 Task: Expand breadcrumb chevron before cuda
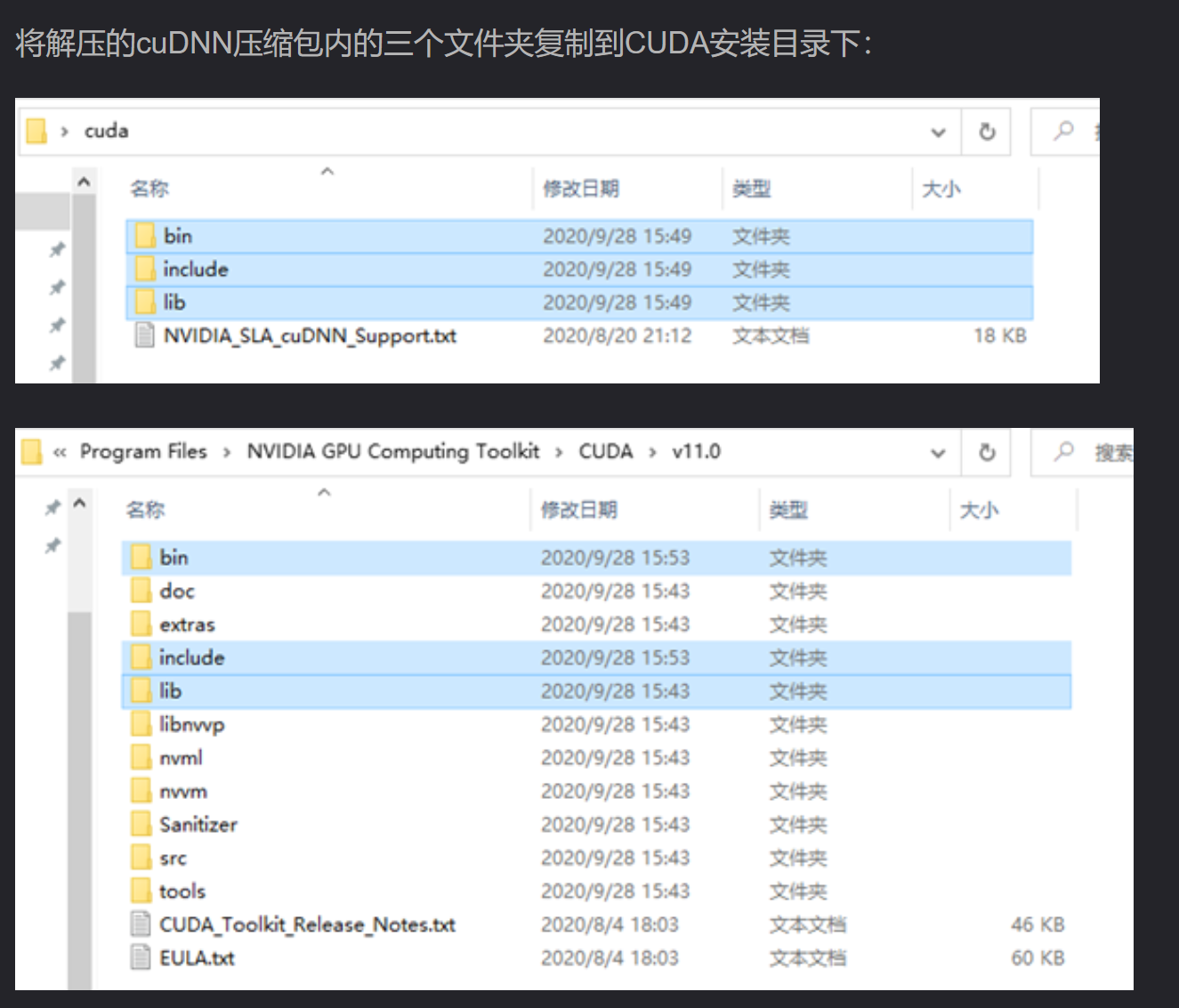coord(64,132)
